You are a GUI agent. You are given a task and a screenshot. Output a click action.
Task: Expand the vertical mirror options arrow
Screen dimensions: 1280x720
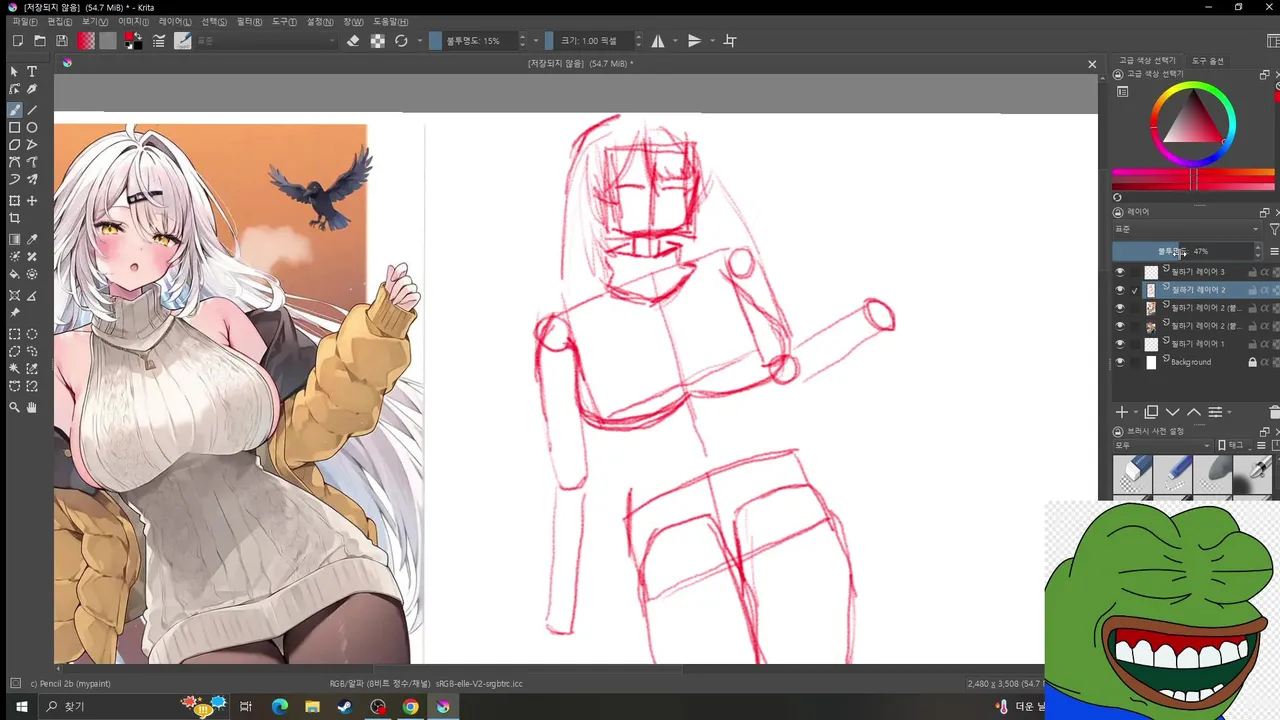tap(712, 41)
